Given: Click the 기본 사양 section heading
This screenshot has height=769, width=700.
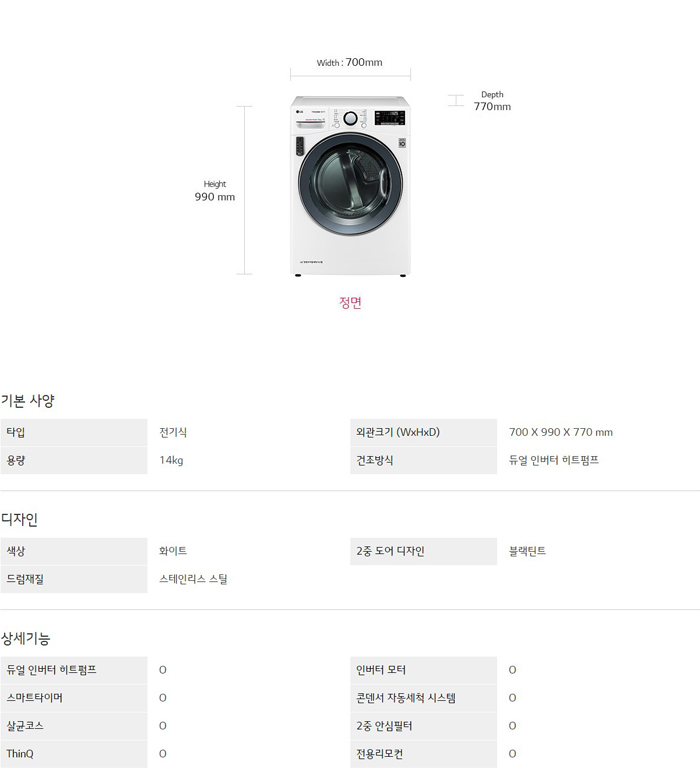Looking at the screenshot, I should point(28,401).
